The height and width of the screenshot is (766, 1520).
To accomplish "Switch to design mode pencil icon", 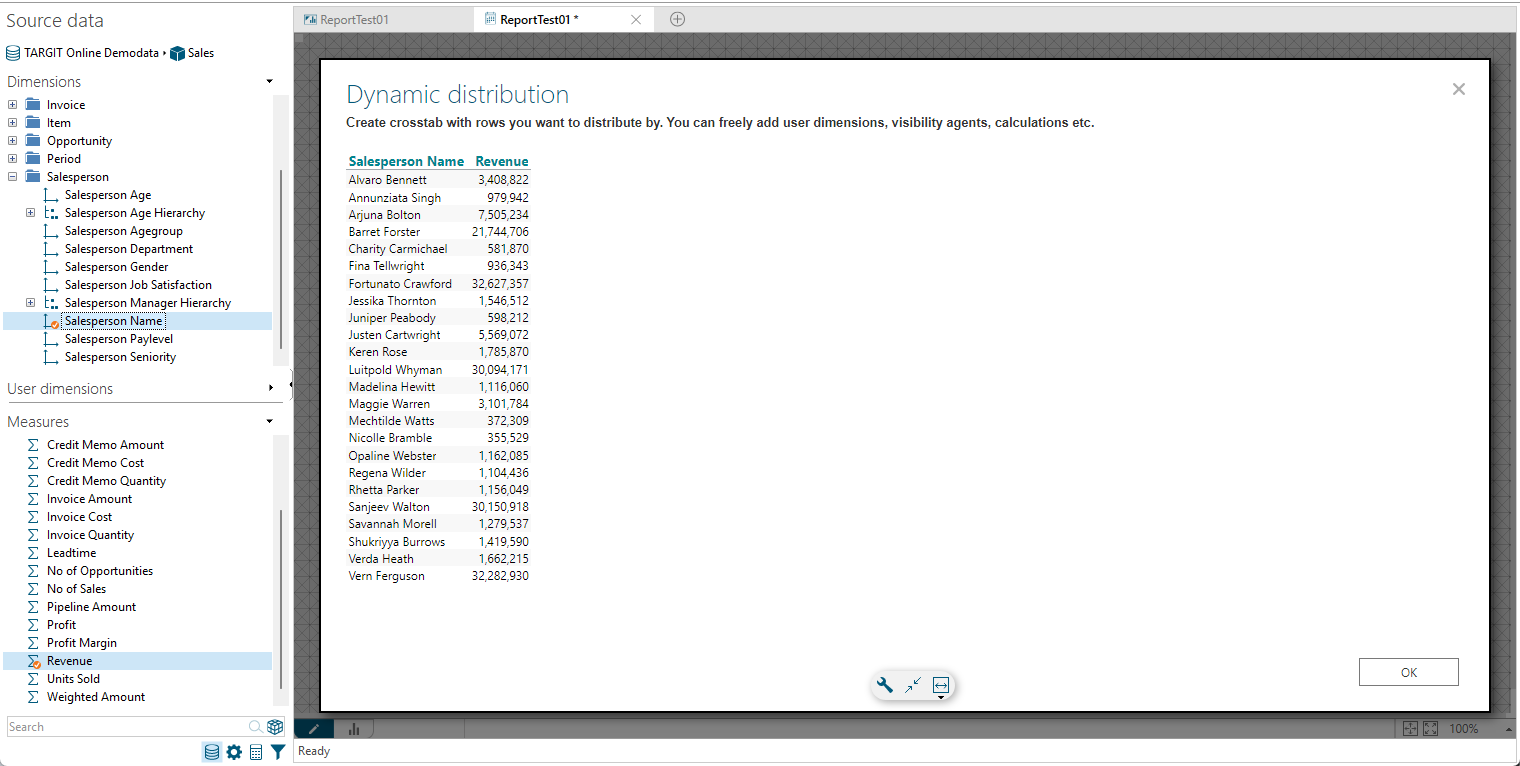I will tap(314, 729).
